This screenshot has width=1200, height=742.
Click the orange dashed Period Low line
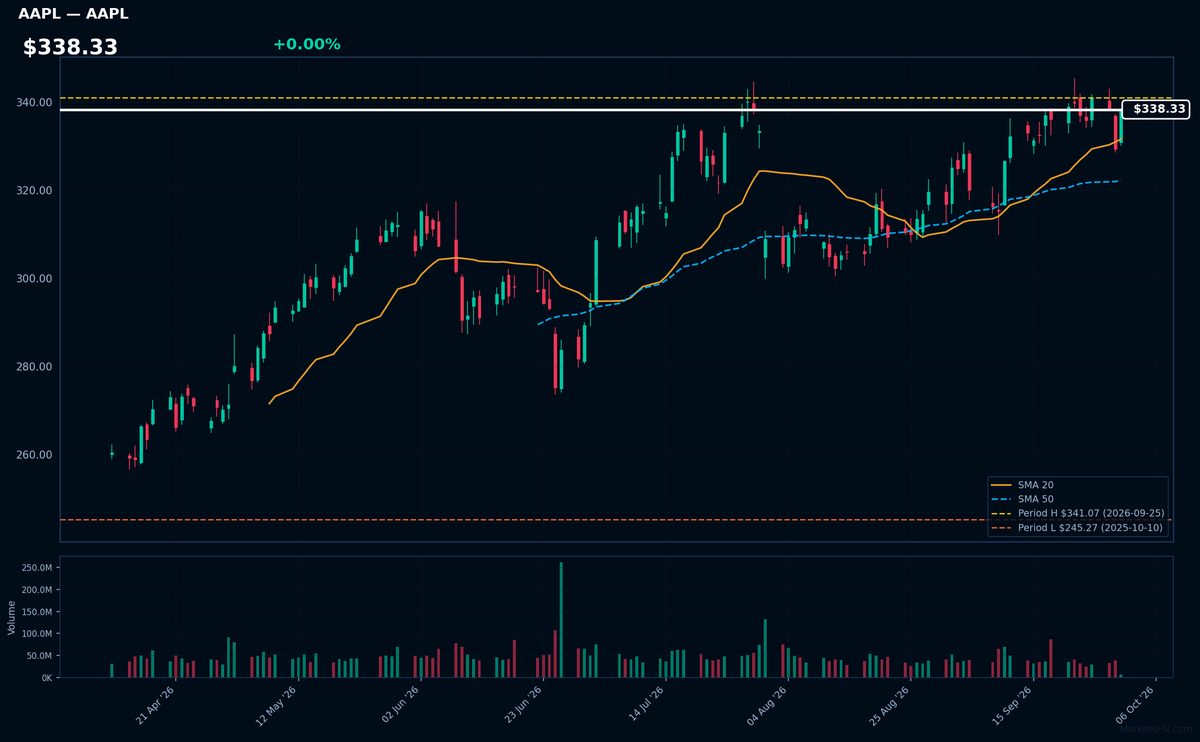pyautogui.click(x=616, y=520)
